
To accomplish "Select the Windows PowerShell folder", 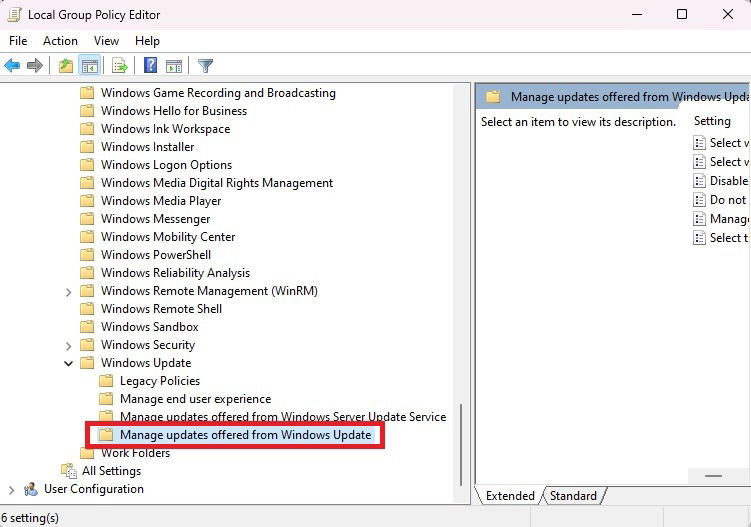I will pos(156,255).
